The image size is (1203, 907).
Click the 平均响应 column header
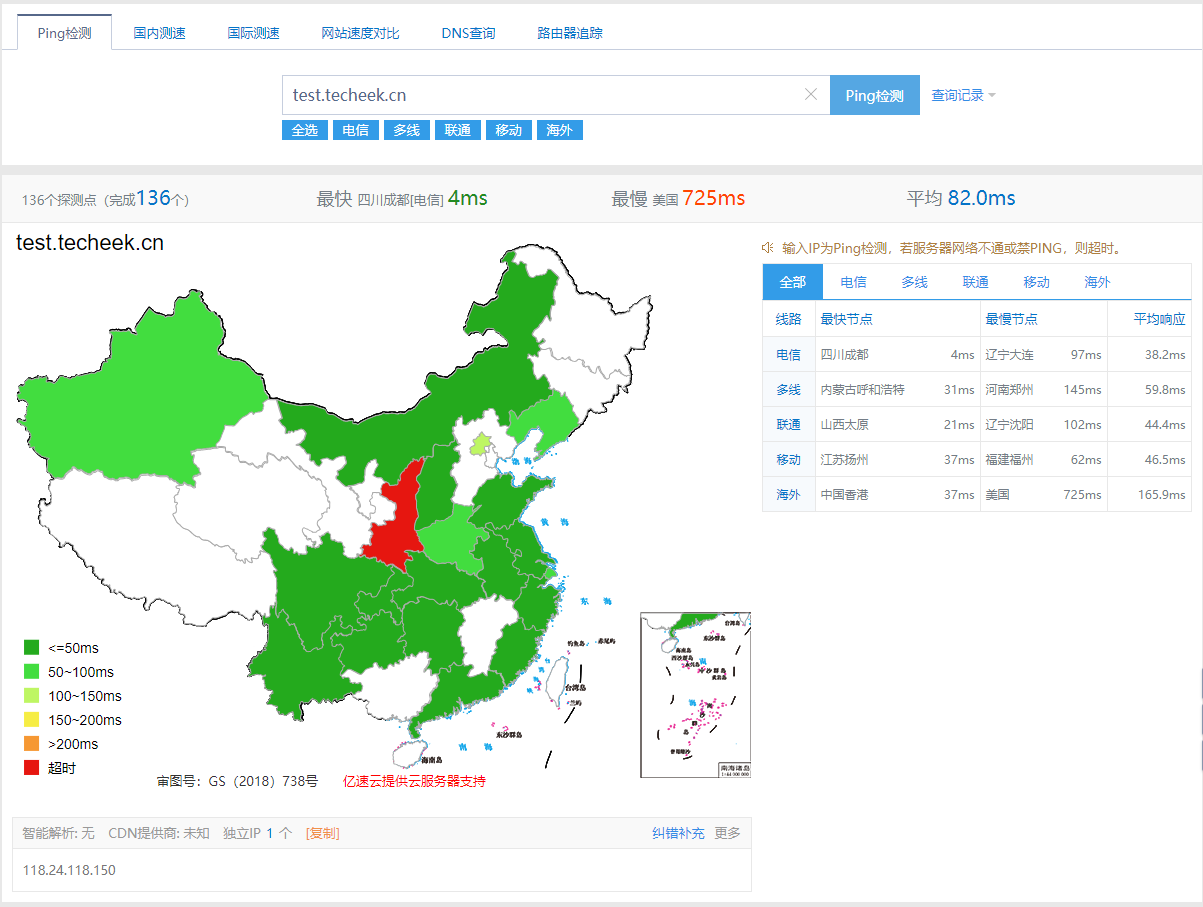pos(1158,319)
